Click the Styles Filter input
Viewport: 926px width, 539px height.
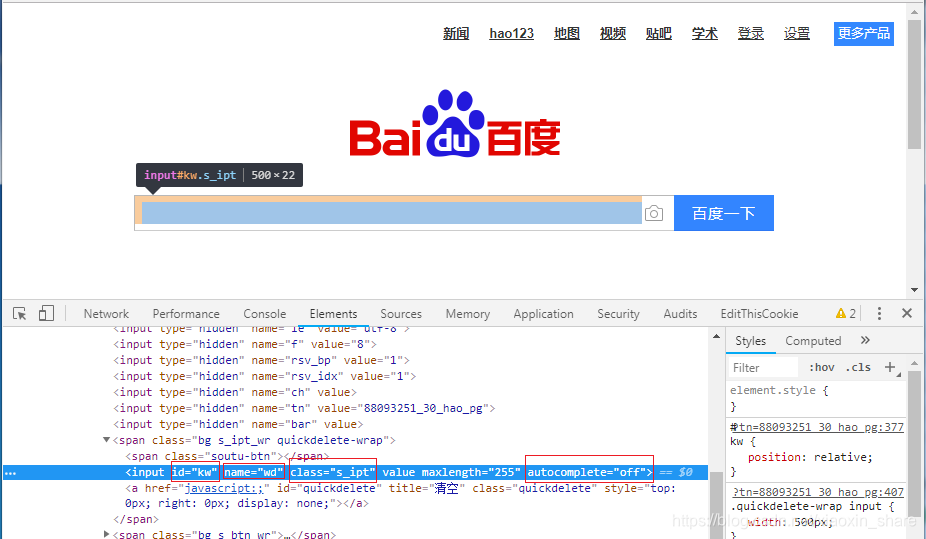click(x=764, y=367)
